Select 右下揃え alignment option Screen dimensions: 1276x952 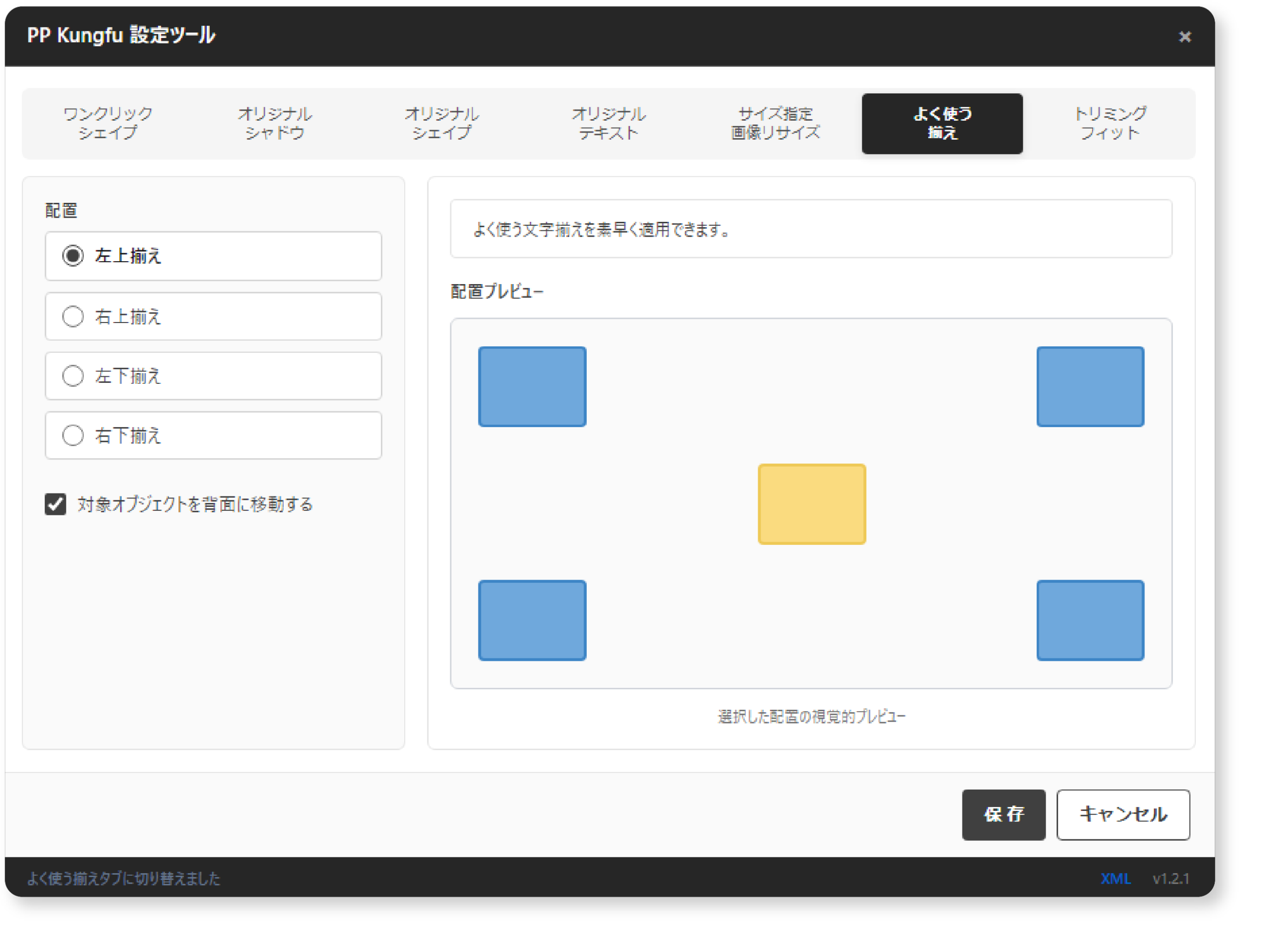coord(73,435)
